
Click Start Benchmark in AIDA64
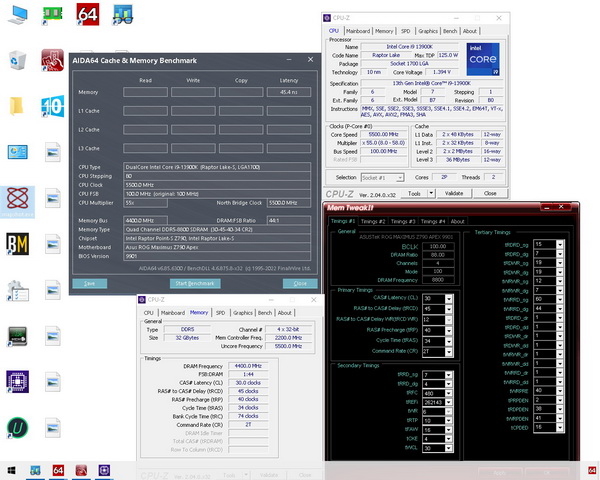195,283
